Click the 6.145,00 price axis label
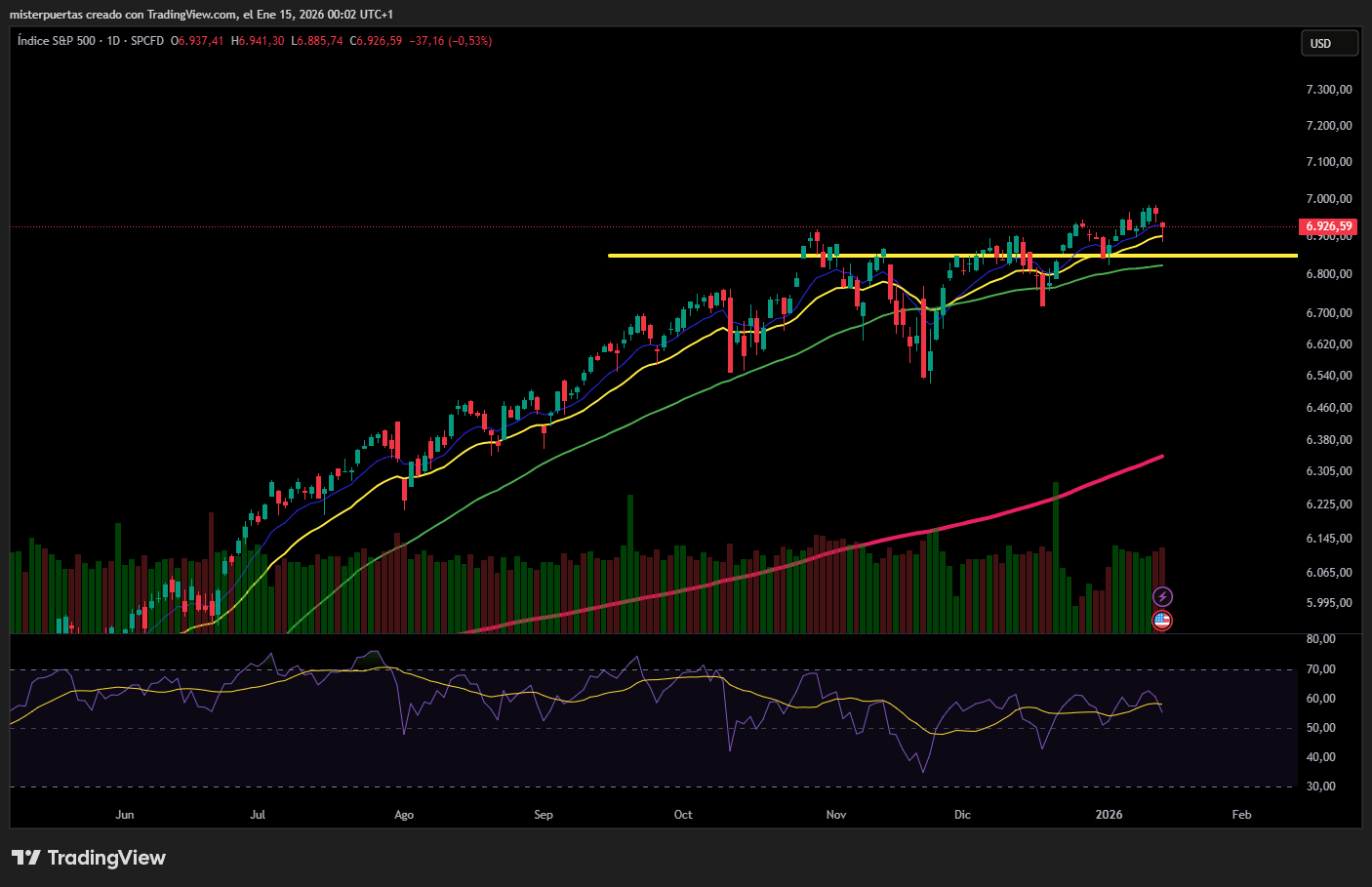1372x887 pixels. coord(1329,539)
